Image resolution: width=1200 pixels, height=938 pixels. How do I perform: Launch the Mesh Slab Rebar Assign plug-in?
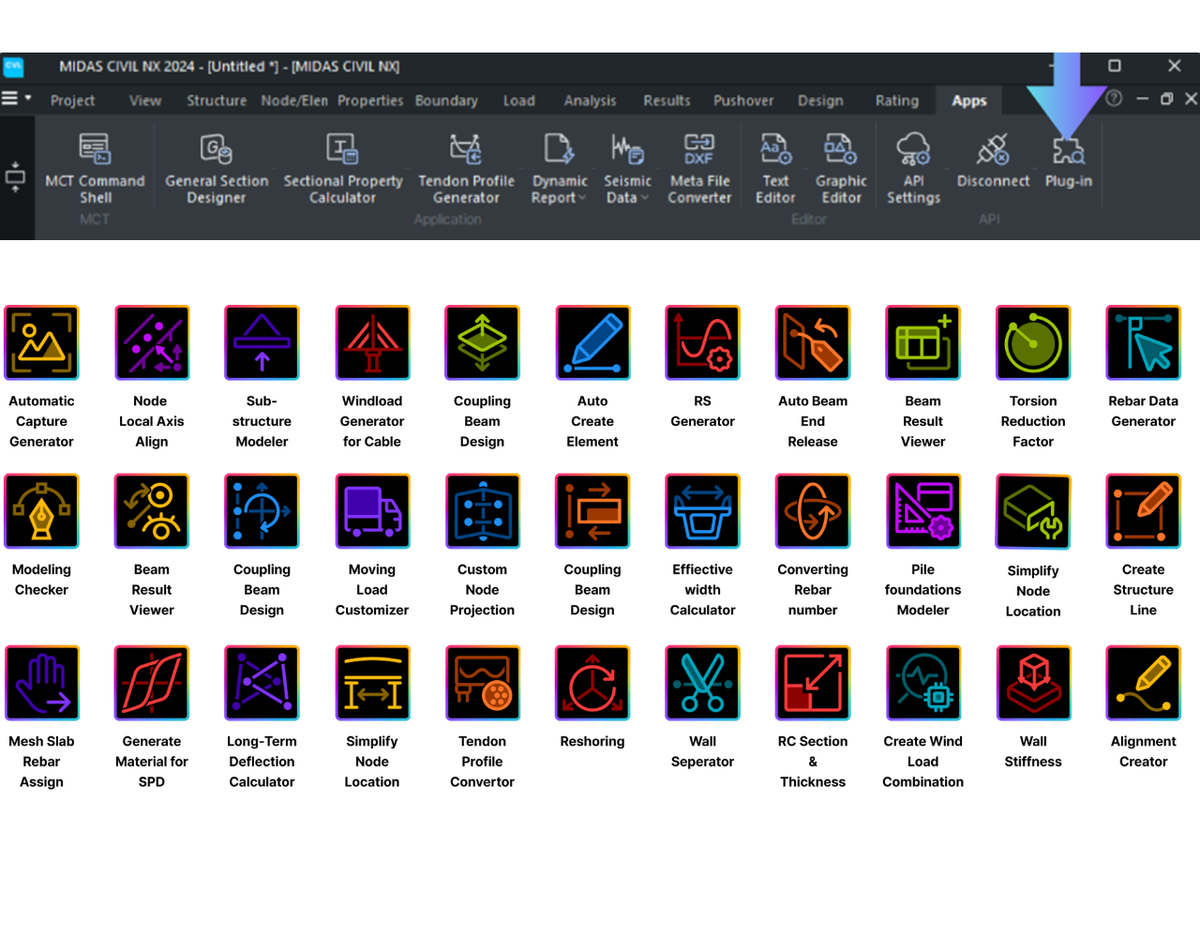pos(42,683)
